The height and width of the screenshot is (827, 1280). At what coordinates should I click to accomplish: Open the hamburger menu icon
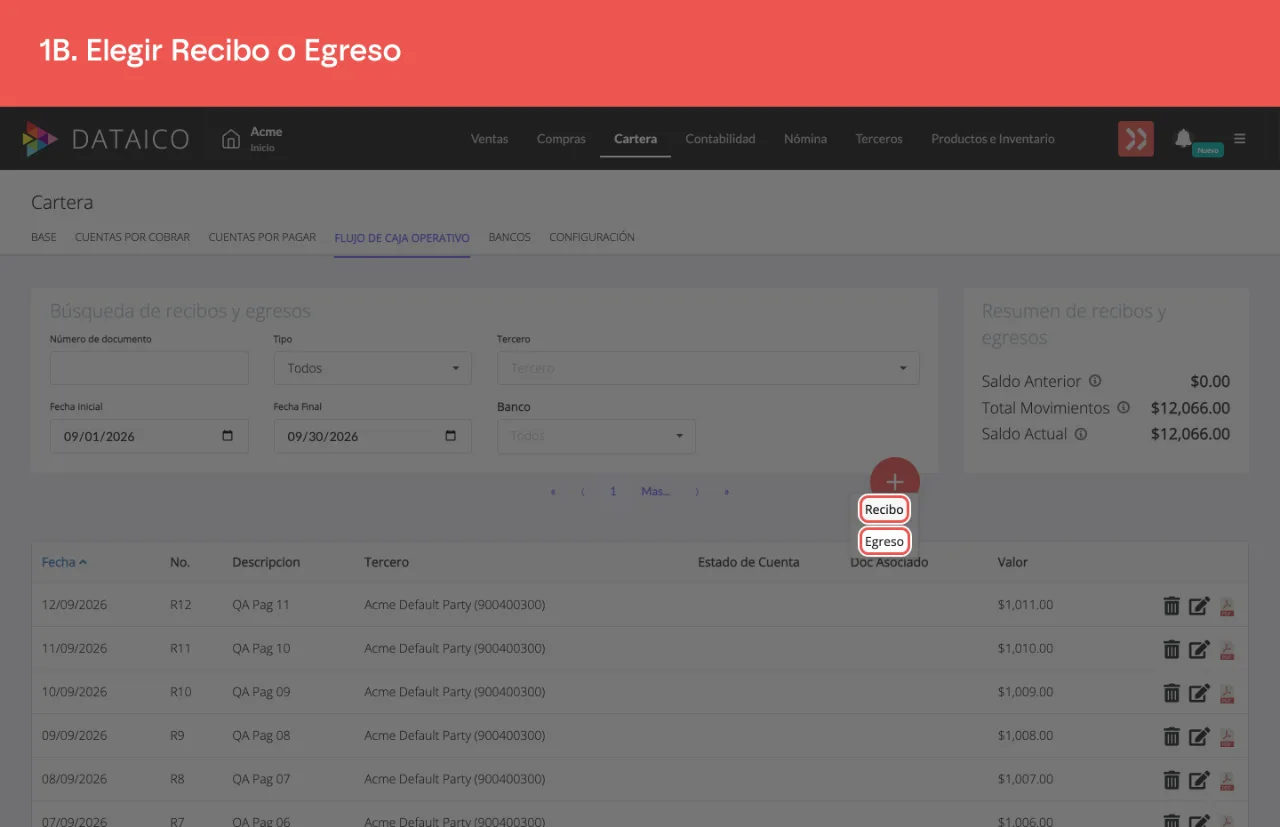pyautogui.click(x=1240, y=139)
